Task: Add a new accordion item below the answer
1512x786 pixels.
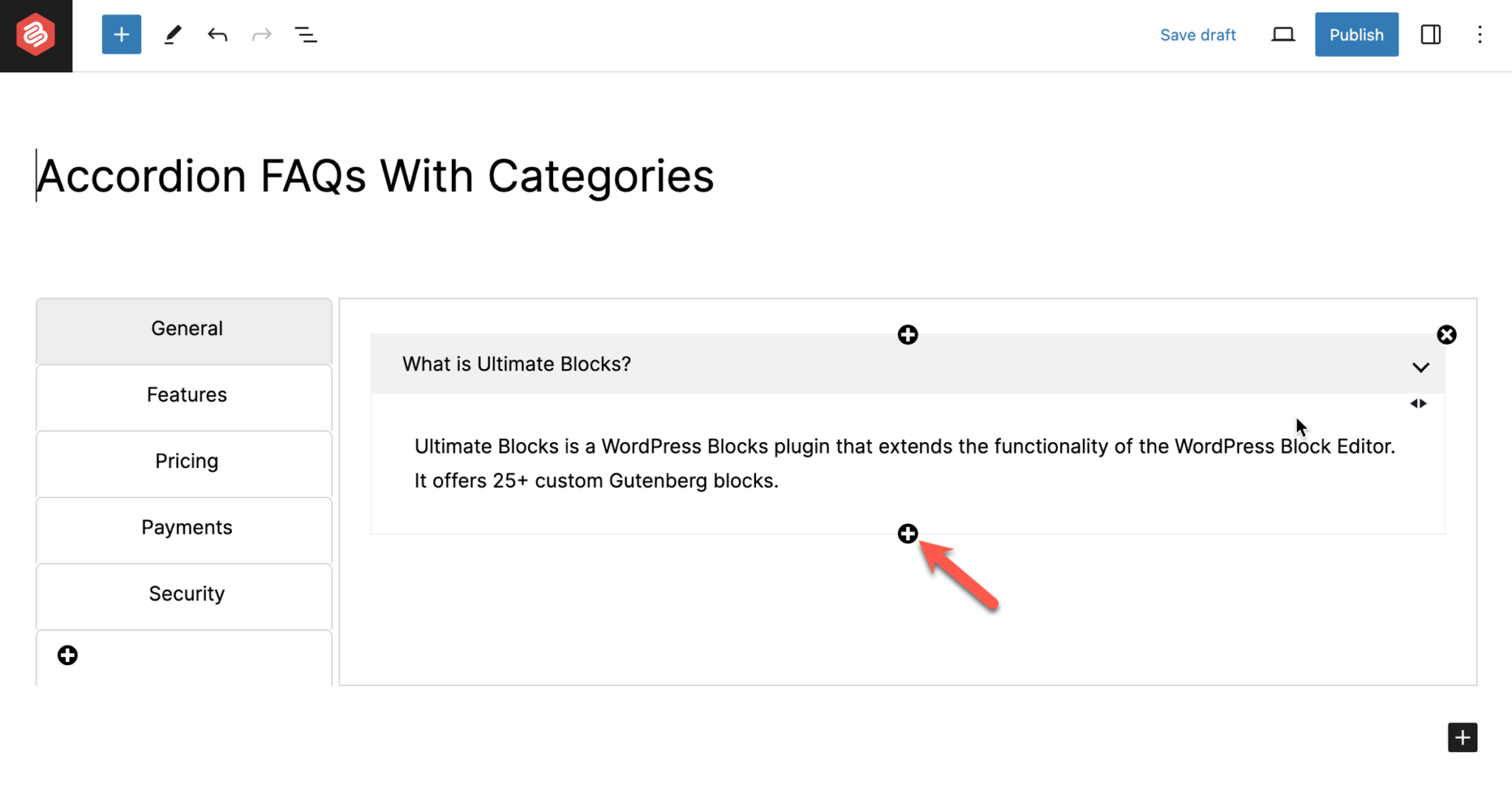Action: (907, 533)
